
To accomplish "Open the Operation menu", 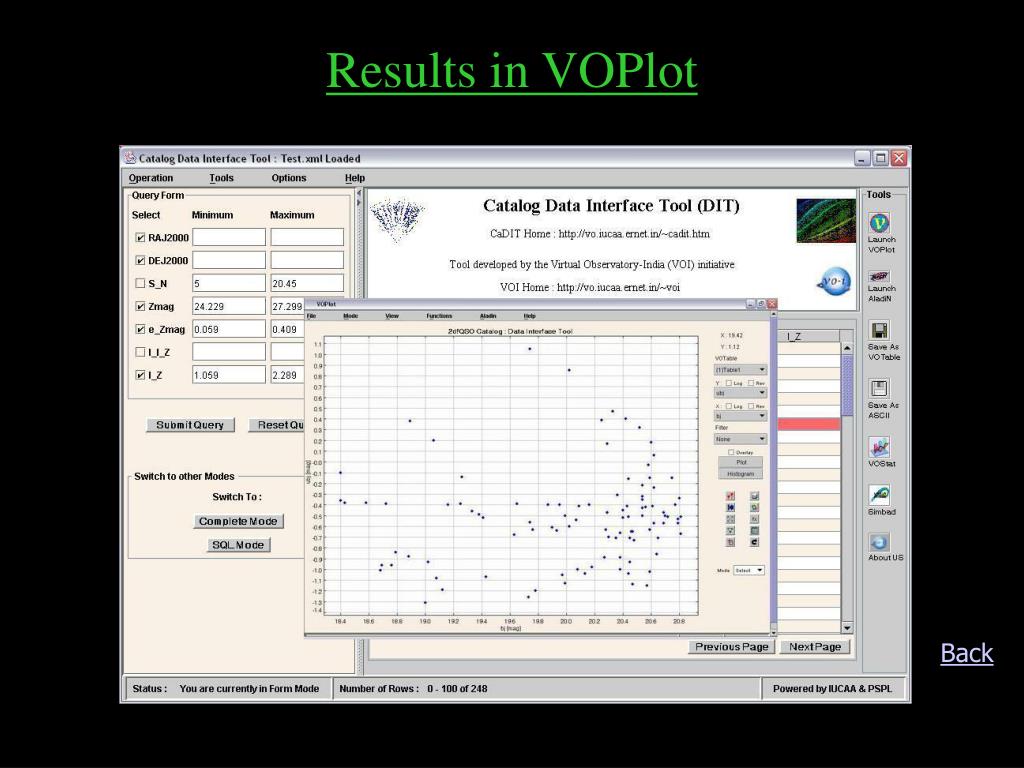I will (x=151, y=178).
